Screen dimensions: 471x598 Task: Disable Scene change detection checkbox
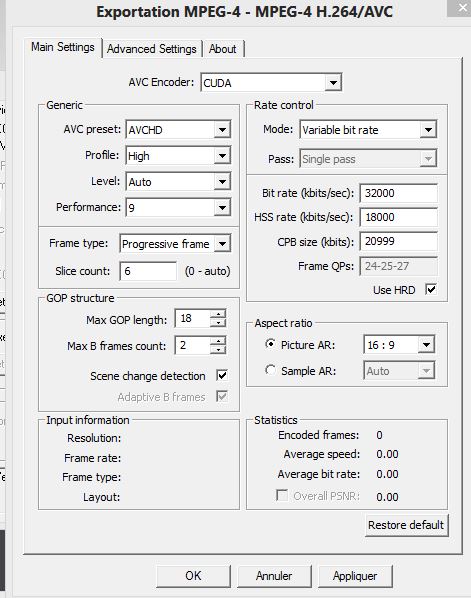click(x=222, y=375)
